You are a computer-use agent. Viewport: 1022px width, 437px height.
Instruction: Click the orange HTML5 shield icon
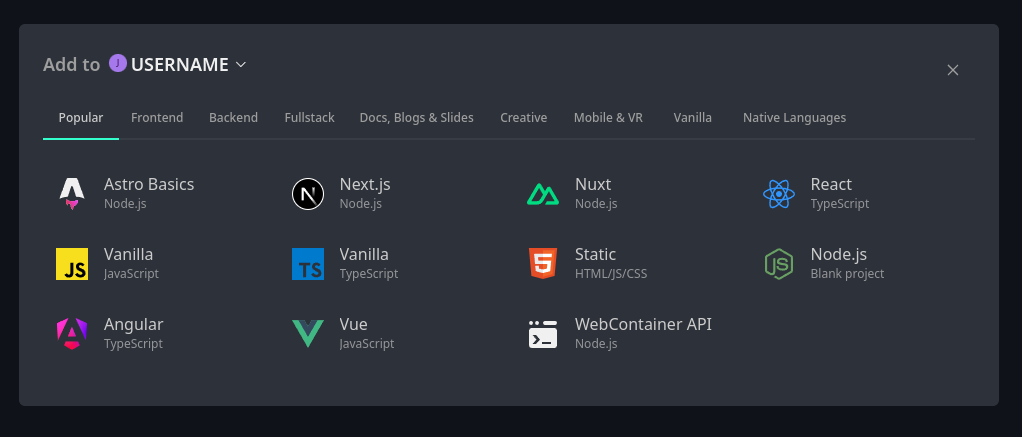[543, 264]
